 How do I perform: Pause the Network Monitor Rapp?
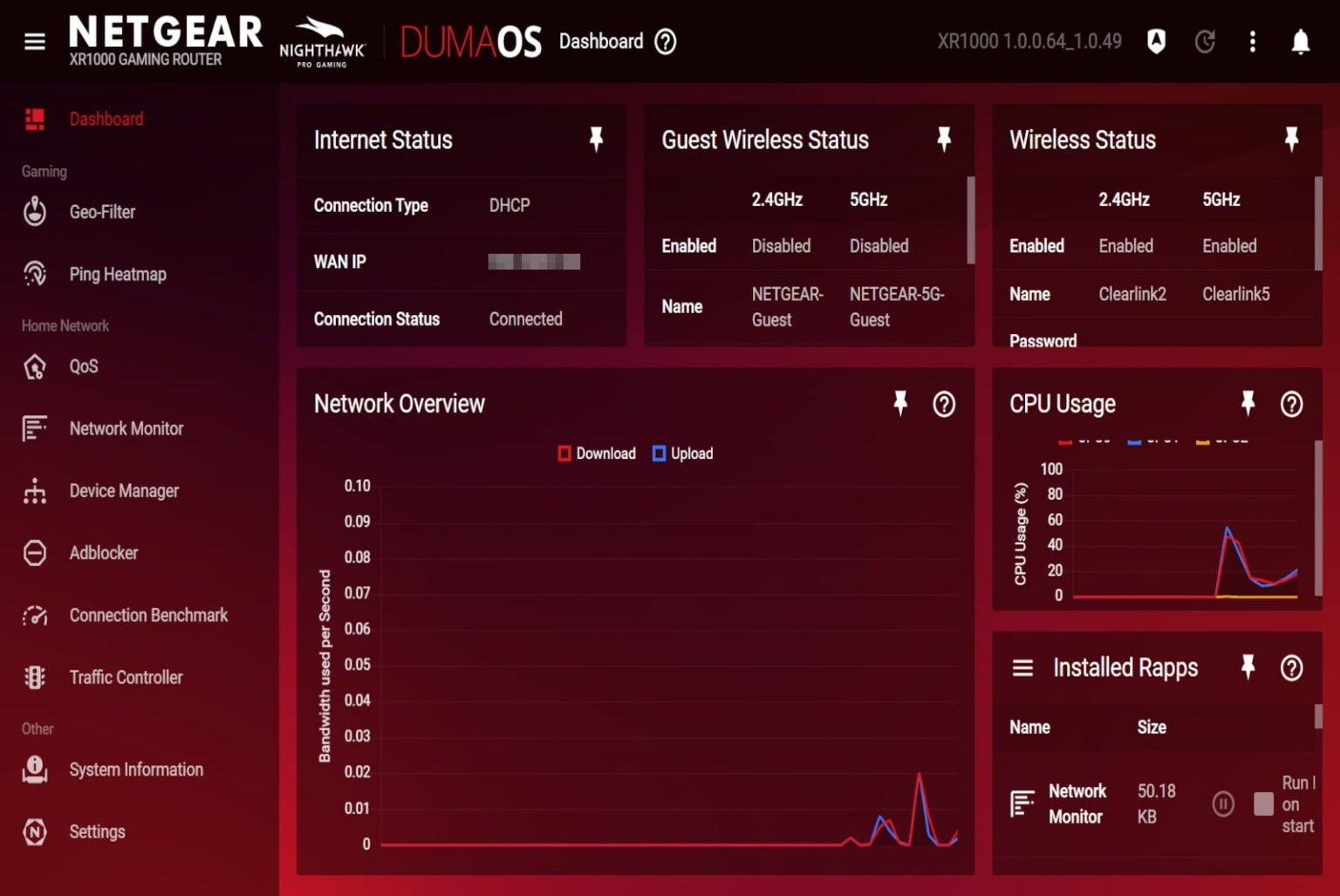(1225, 804)
